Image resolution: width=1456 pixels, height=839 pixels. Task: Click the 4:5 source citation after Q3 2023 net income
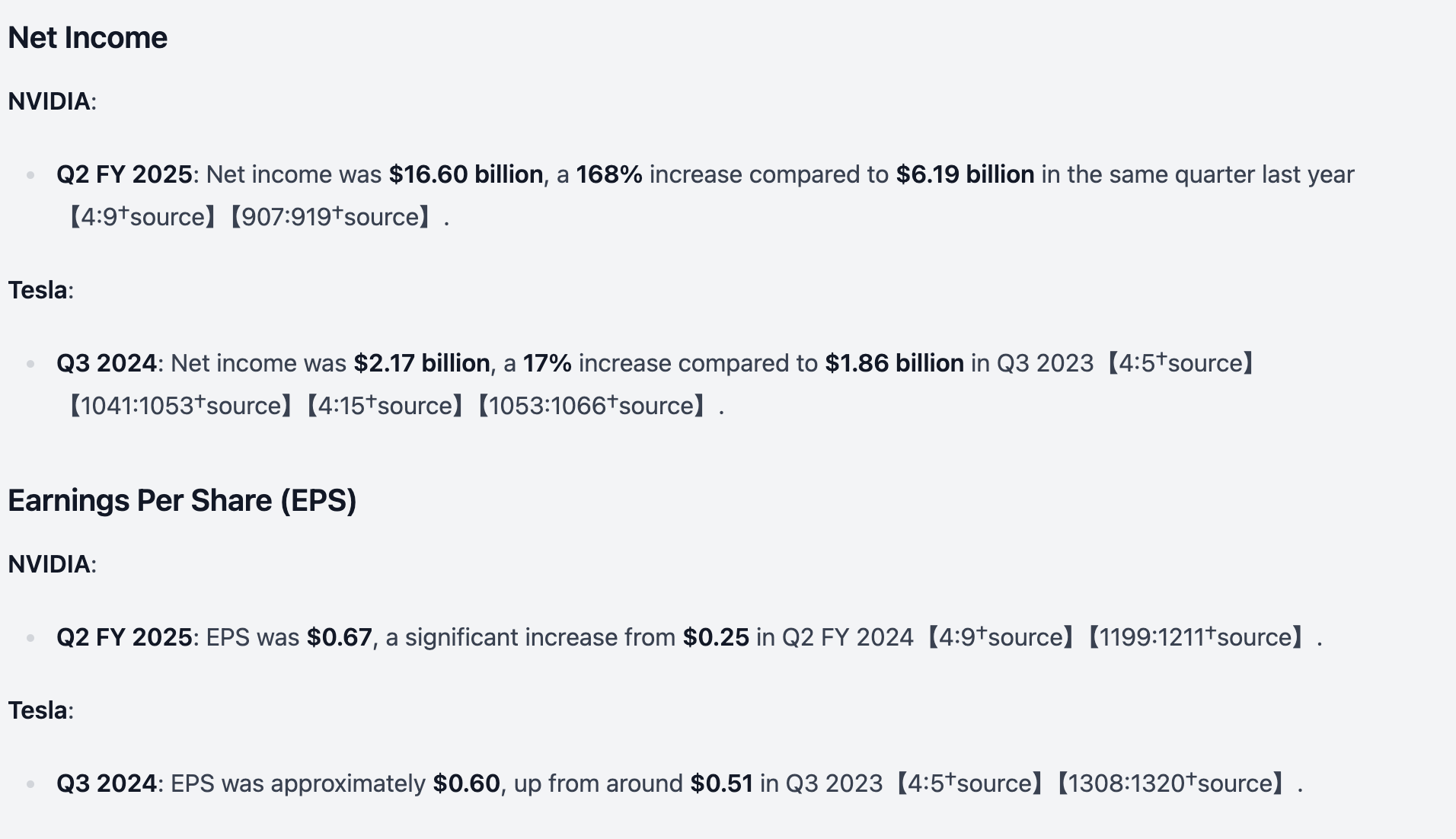click(x=1180, y=364)
